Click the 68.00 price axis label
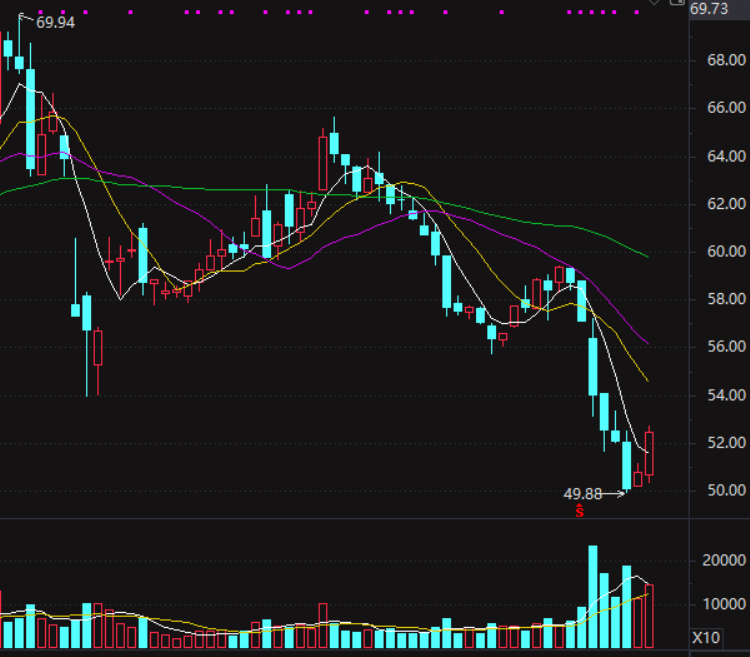Image resolution: width=750 pixels, height=657 pixels. (726, 60)
